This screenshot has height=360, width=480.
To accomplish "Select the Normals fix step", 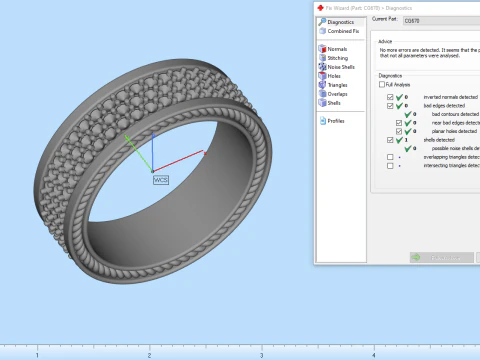I will pos(333,49).
